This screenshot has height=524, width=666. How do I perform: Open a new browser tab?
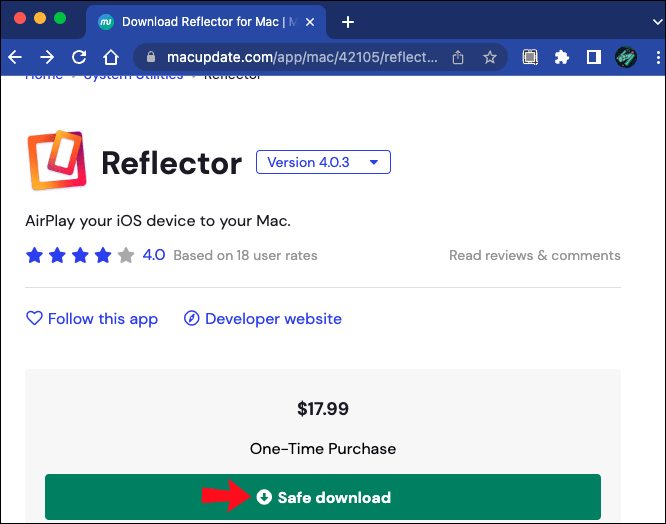(347, 22)
